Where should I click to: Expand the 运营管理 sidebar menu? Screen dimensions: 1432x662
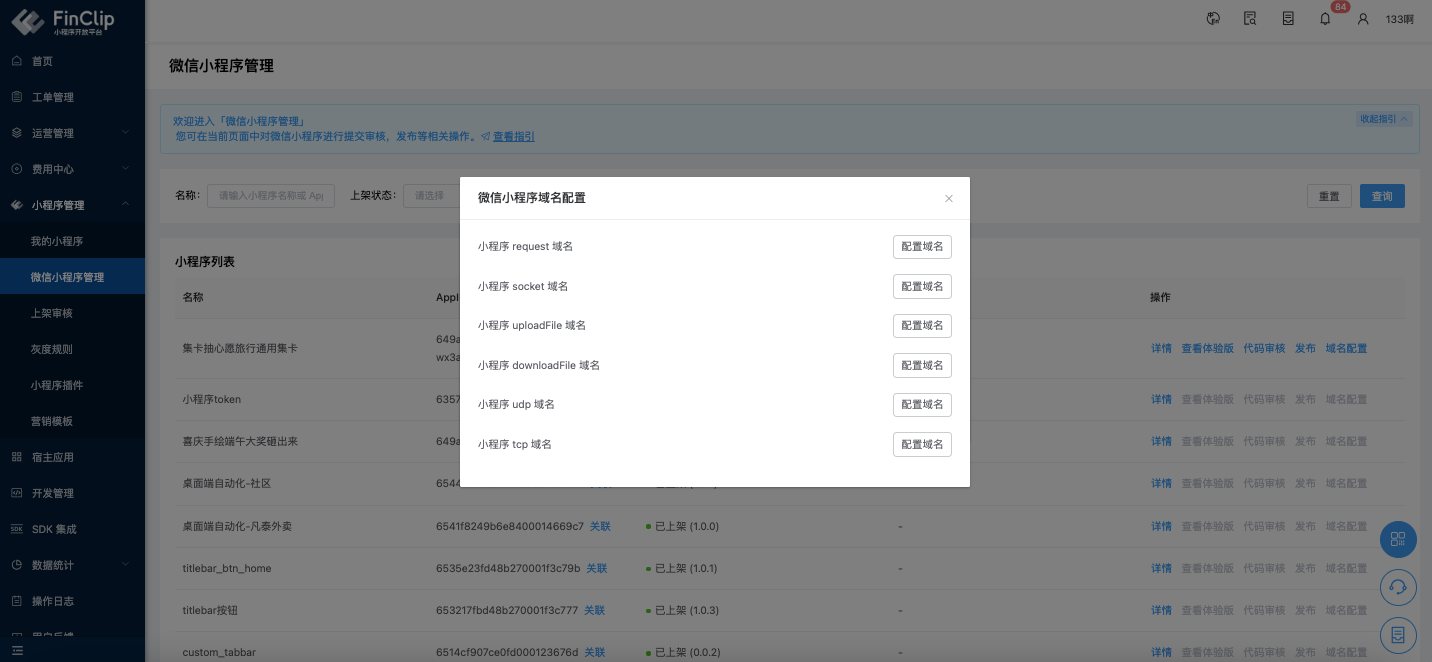point(72,133)
